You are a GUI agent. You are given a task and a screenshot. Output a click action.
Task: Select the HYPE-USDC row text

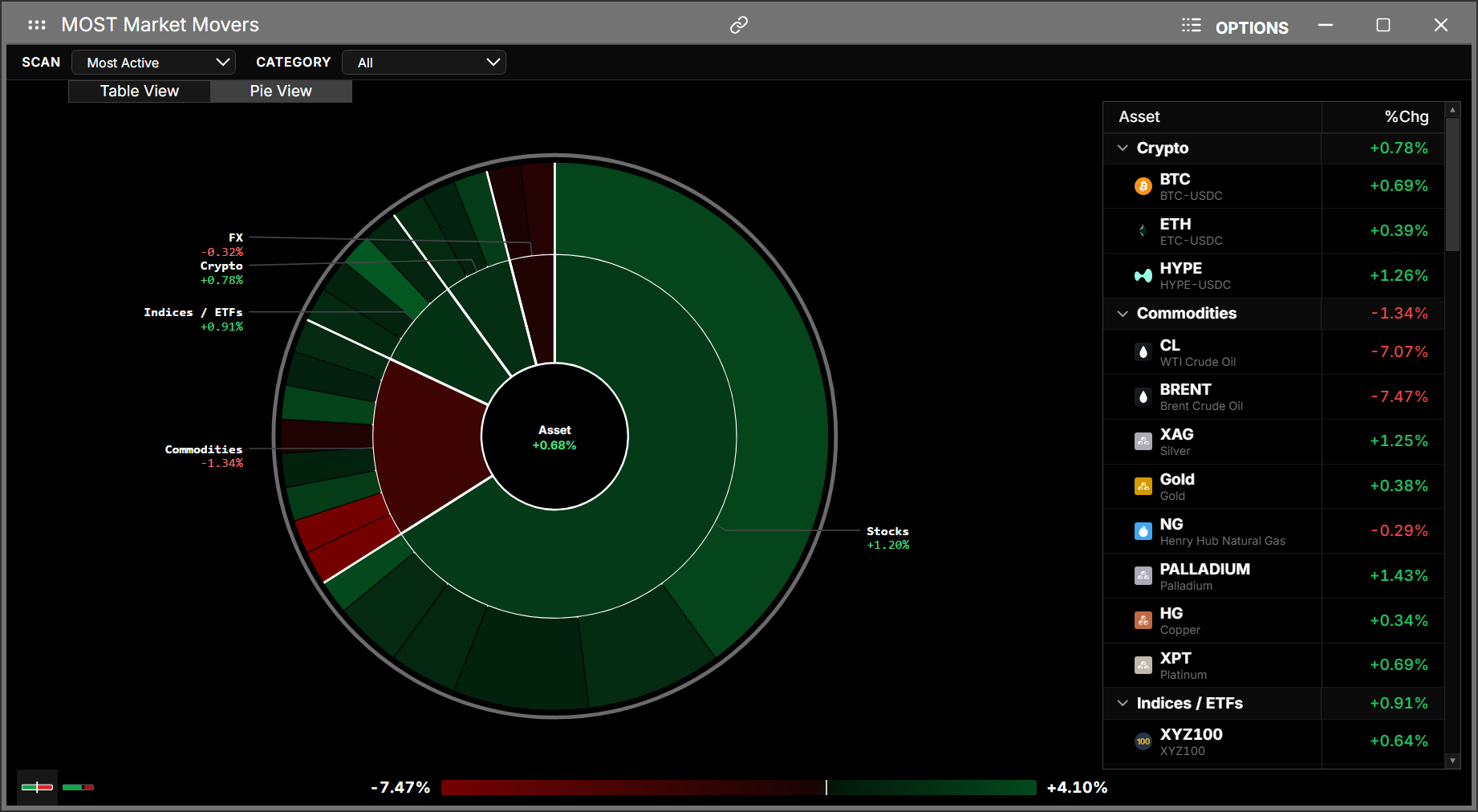click(1196, 285)
